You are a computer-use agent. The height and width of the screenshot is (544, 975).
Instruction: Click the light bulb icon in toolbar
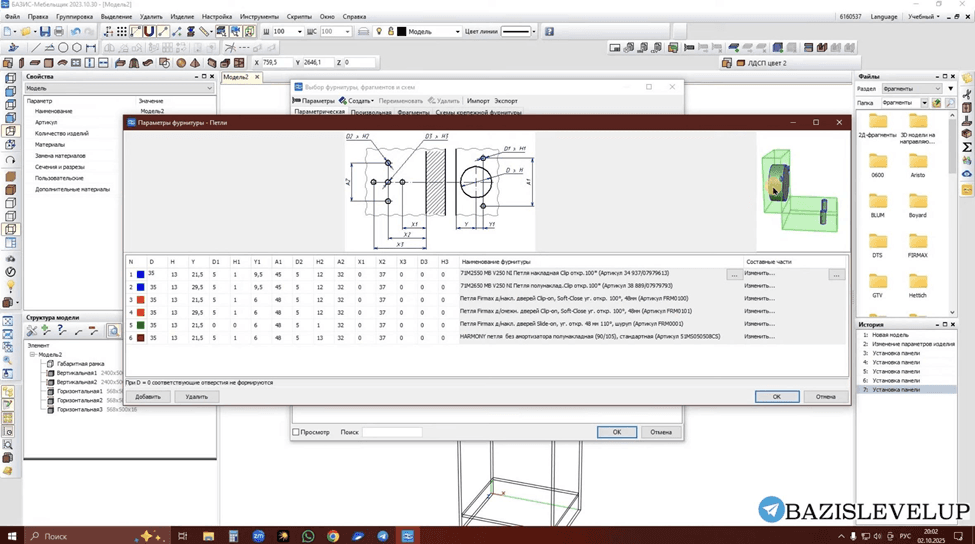coord(379,31)
